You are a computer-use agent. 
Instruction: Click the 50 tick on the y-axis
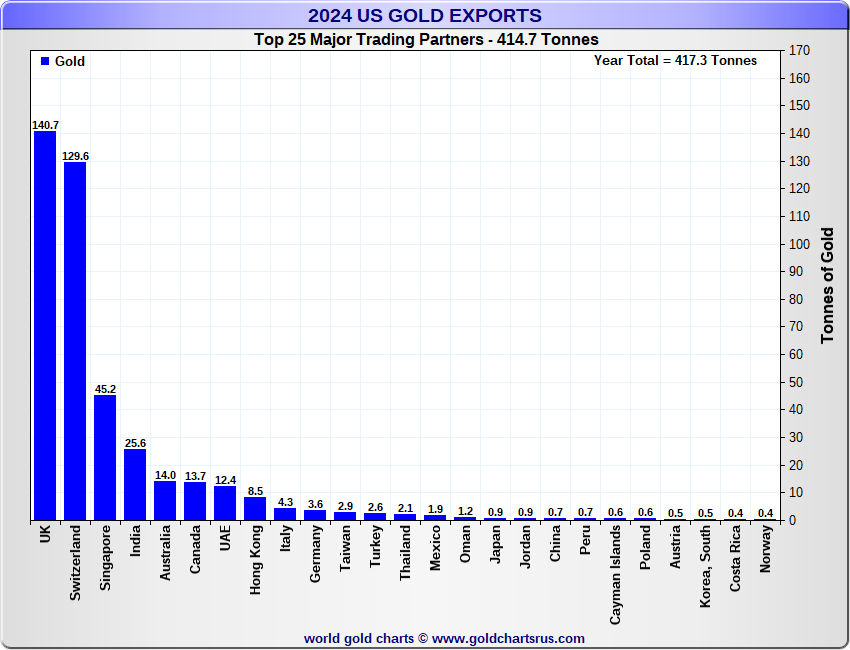click(796, 383)
